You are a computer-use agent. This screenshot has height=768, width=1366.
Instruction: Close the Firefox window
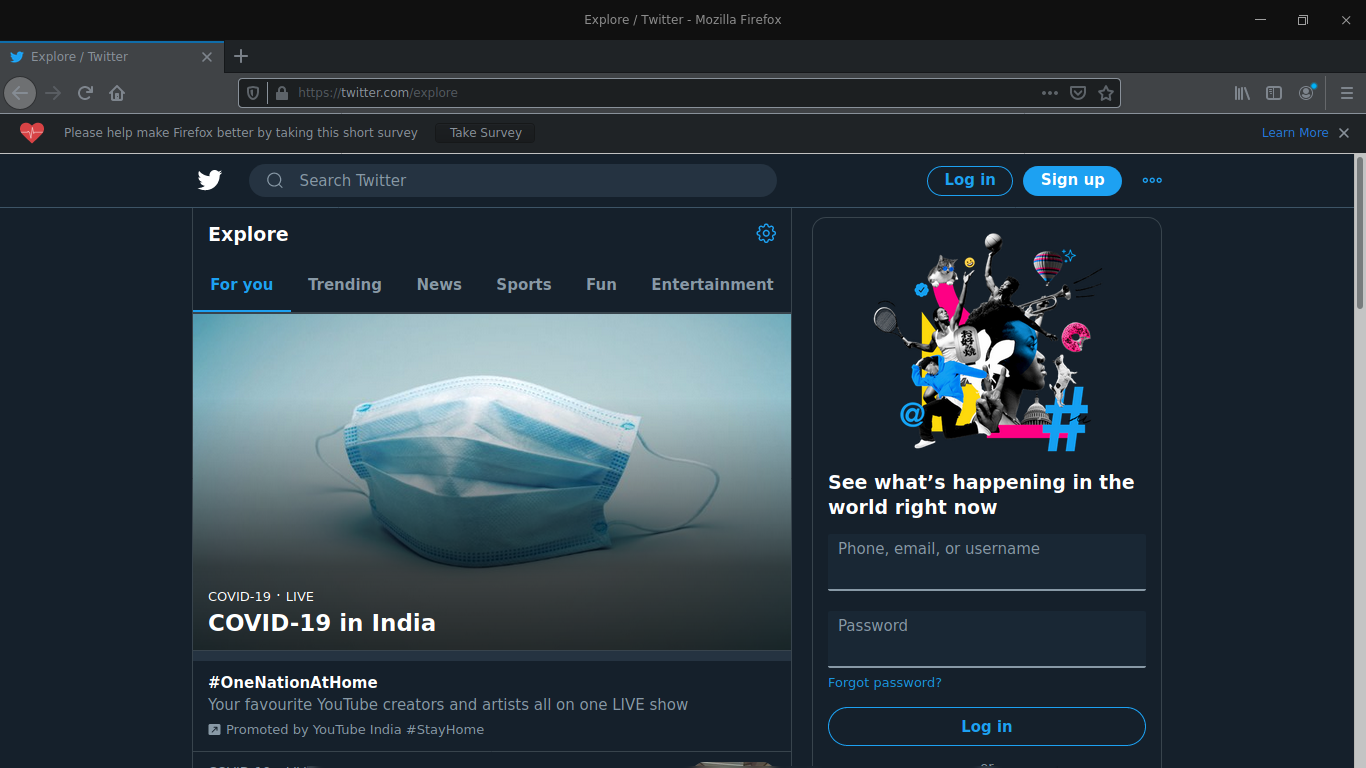[x=1344, y=20]
